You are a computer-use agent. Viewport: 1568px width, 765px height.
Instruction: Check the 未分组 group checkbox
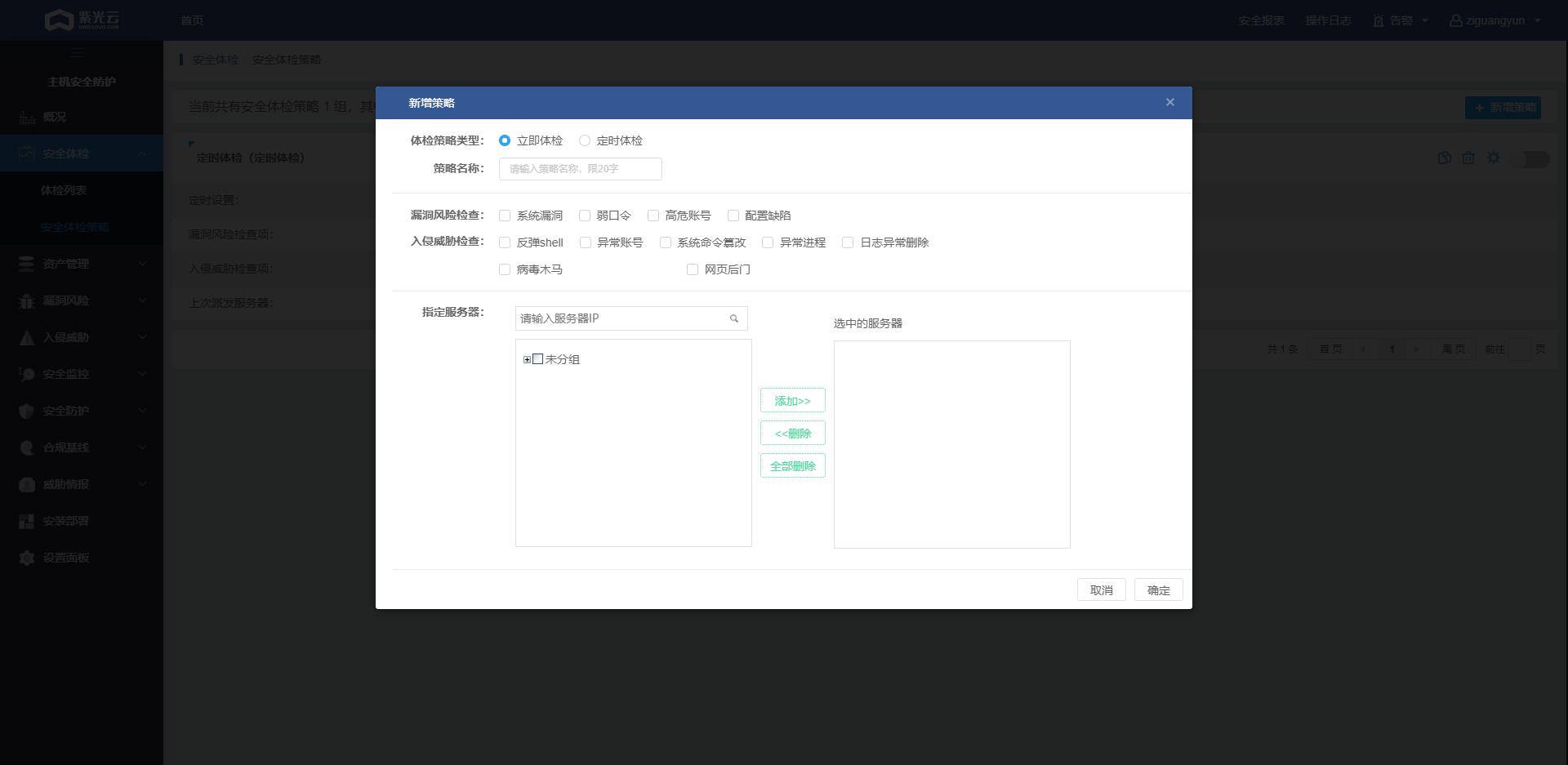538,359
